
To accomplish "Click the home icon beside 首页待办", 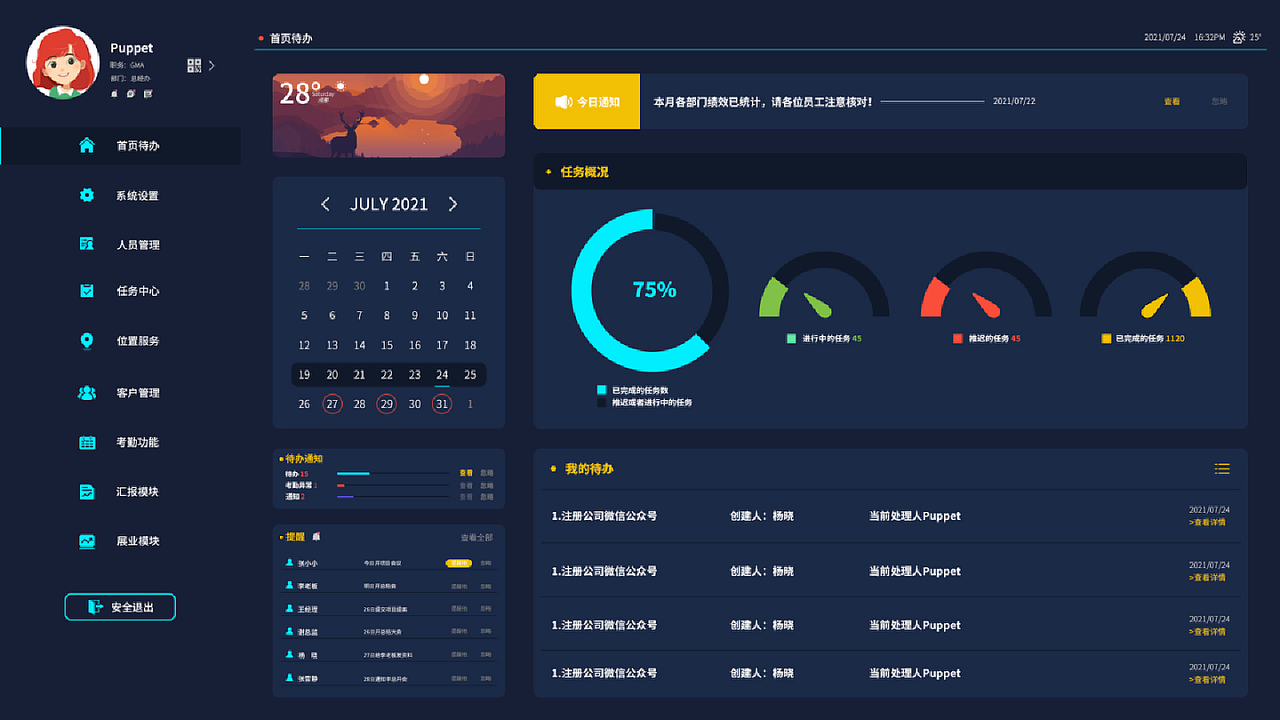I will pos(87,146).
